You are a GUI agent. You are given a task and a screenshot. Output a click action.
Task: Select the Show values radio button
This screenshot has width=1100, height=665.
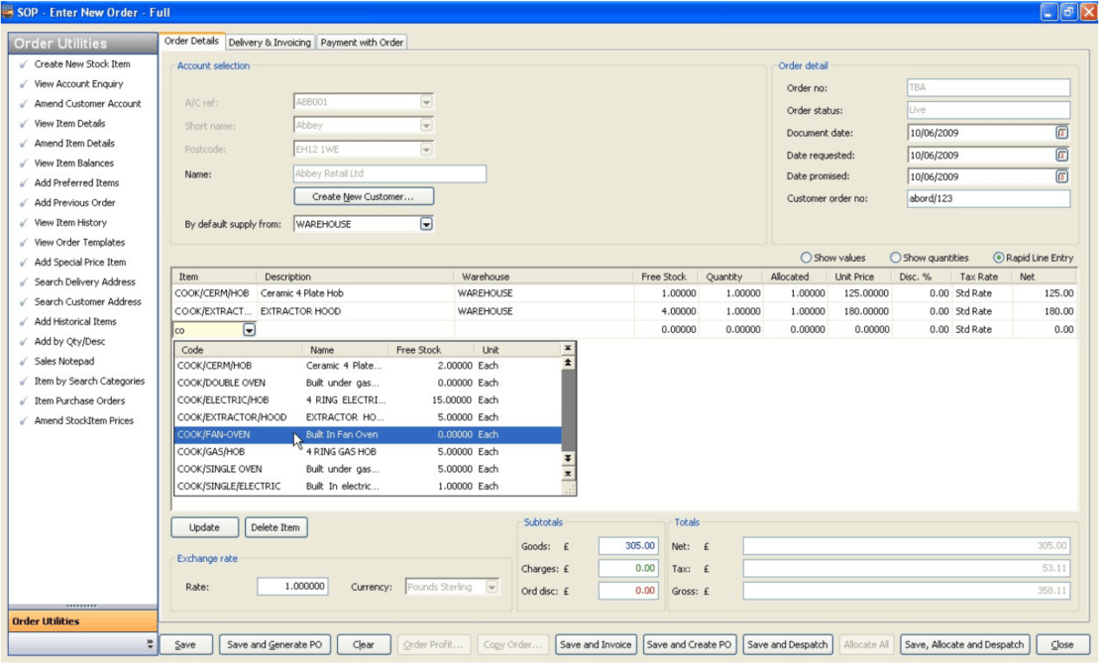click(x=806, y=257)
